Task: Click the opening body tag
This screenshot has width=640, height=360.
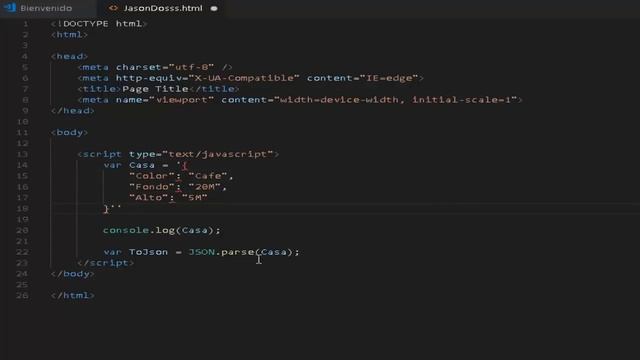Action: 69,132
